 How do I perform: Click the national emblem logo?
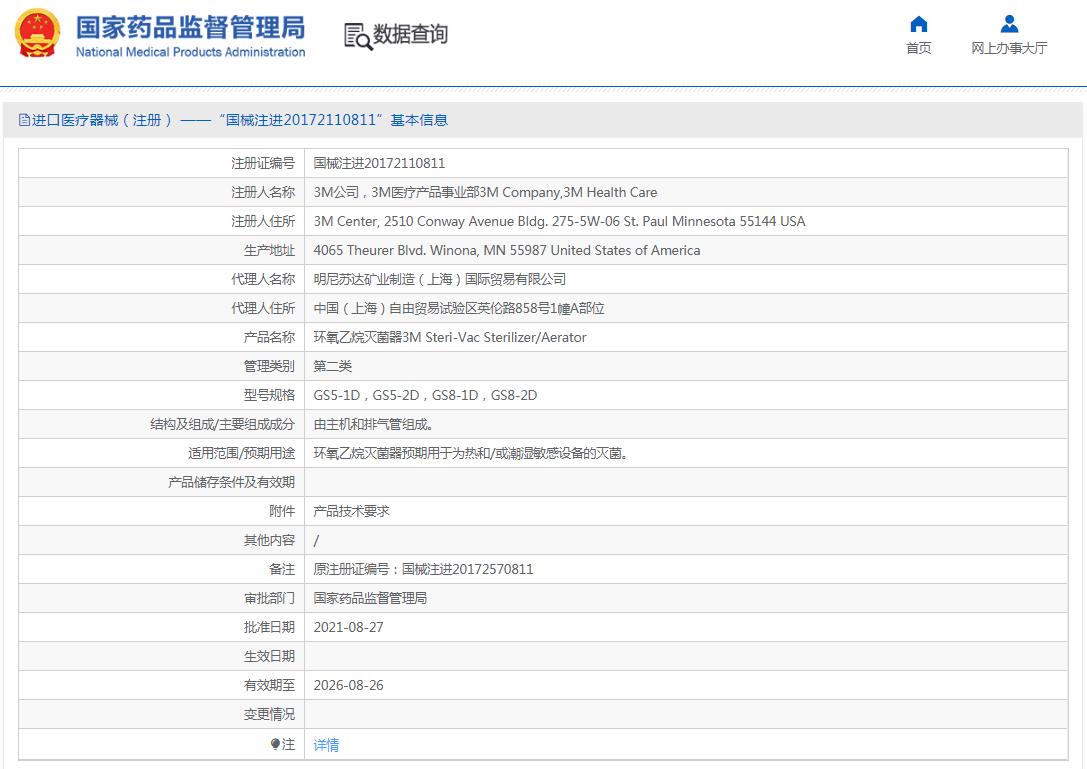(37, 33)
